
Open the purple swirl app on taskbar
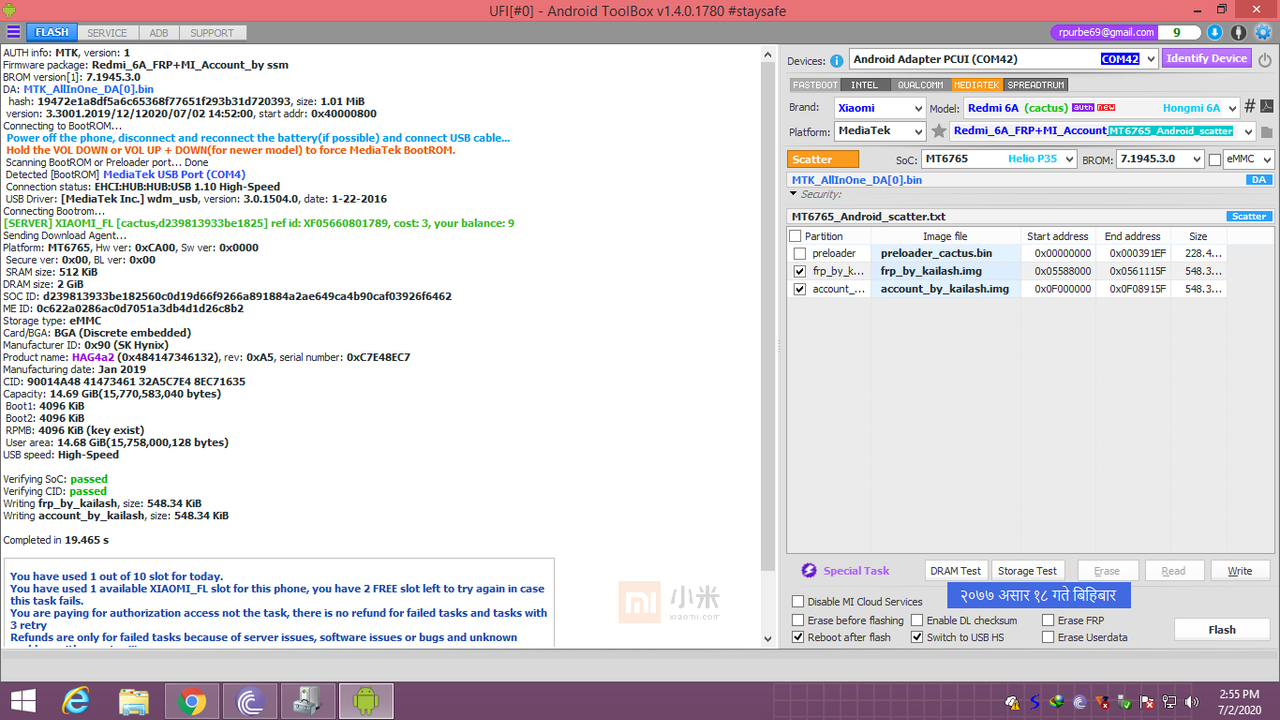[250, 702]
